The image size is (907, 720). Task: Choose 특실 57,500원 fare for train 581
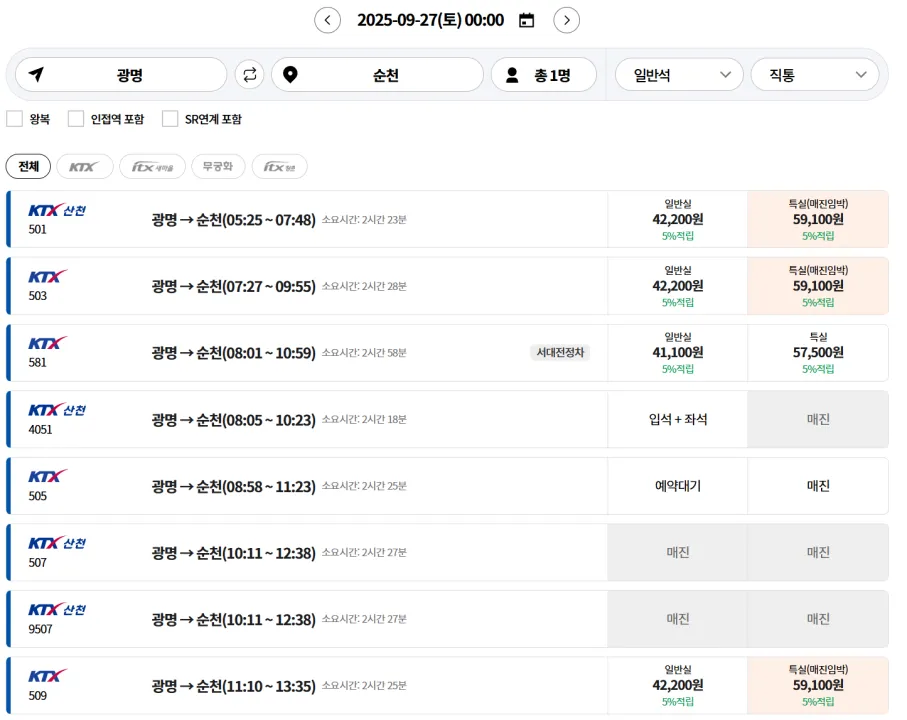tap(817, 353)
